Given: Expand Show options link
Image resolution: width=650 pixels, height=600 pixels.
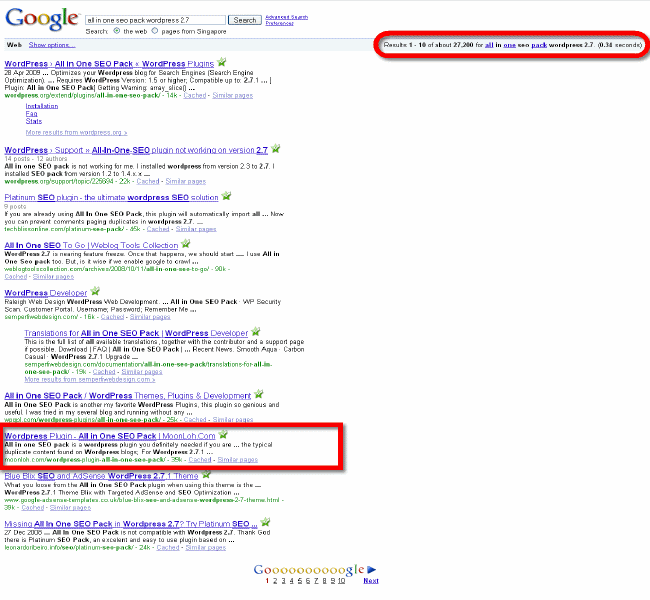Looking at the screenshot, I should [52, 45].
